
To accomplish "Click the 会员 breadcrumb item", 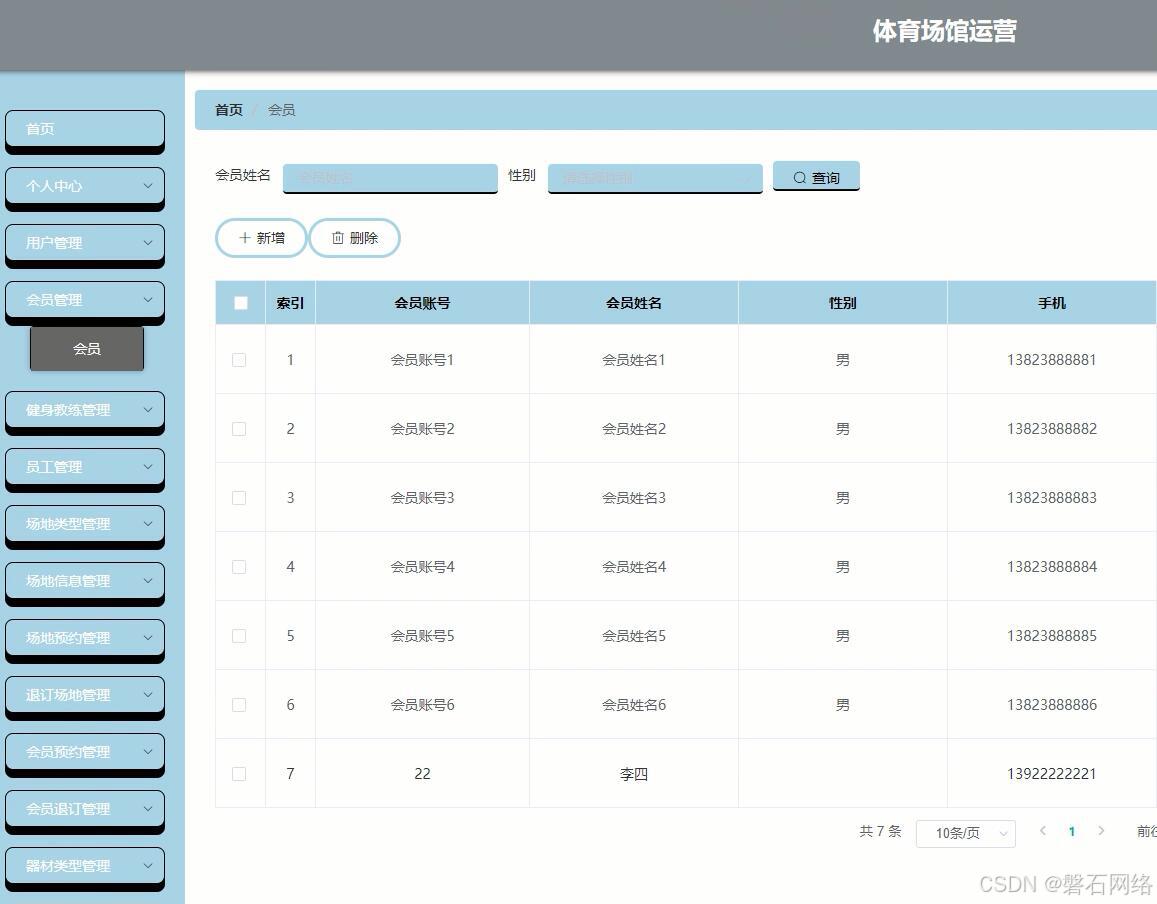I will pyautogui.click(x=281, y=110).
